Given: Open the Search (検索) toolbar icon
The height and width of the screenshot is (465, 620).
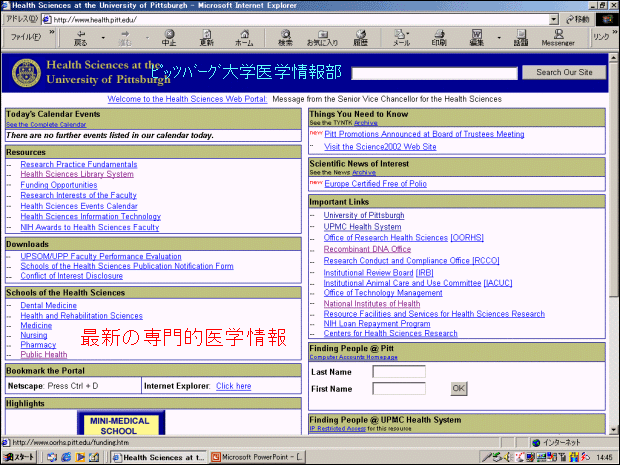Looking at the screenshot, I should (x=286, y=37).
